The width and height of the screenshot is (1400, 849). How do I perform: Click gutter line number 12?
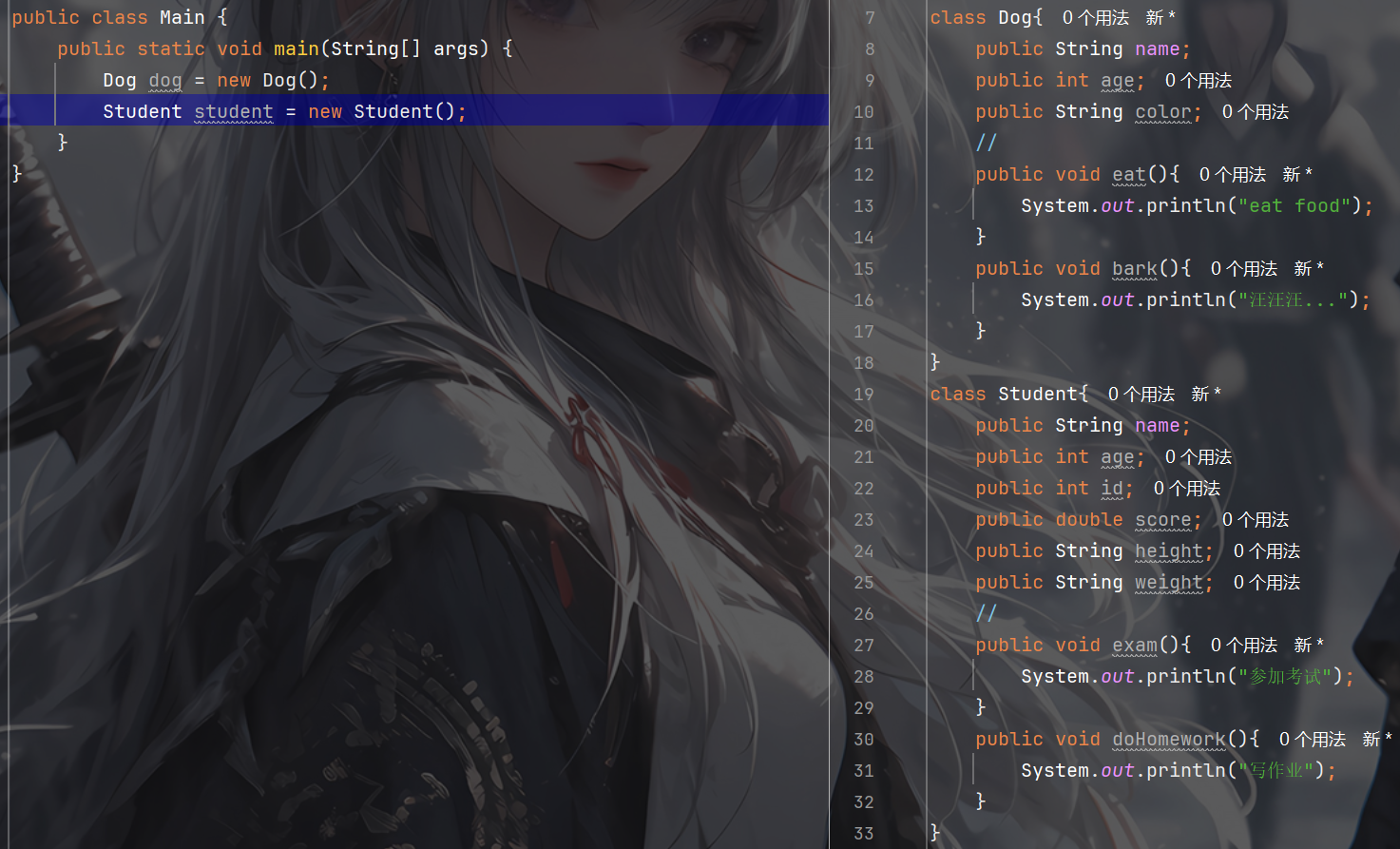click(863, 174)
